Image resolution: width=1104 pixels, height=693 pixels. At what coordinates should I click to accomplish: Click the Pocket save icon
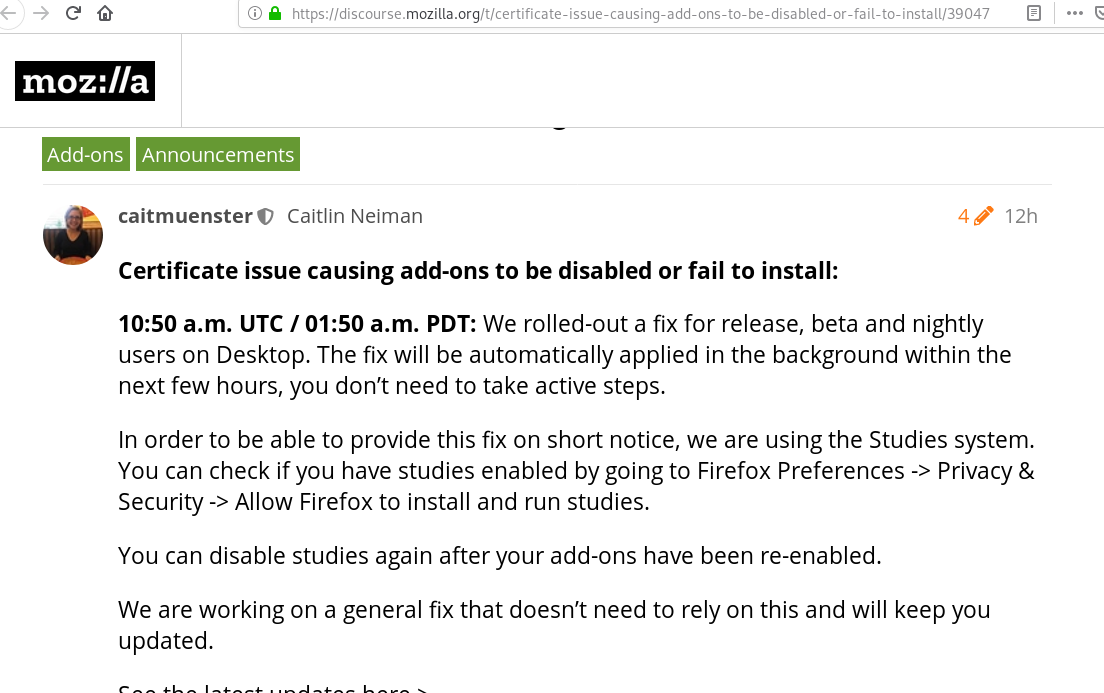point(1100,14)
